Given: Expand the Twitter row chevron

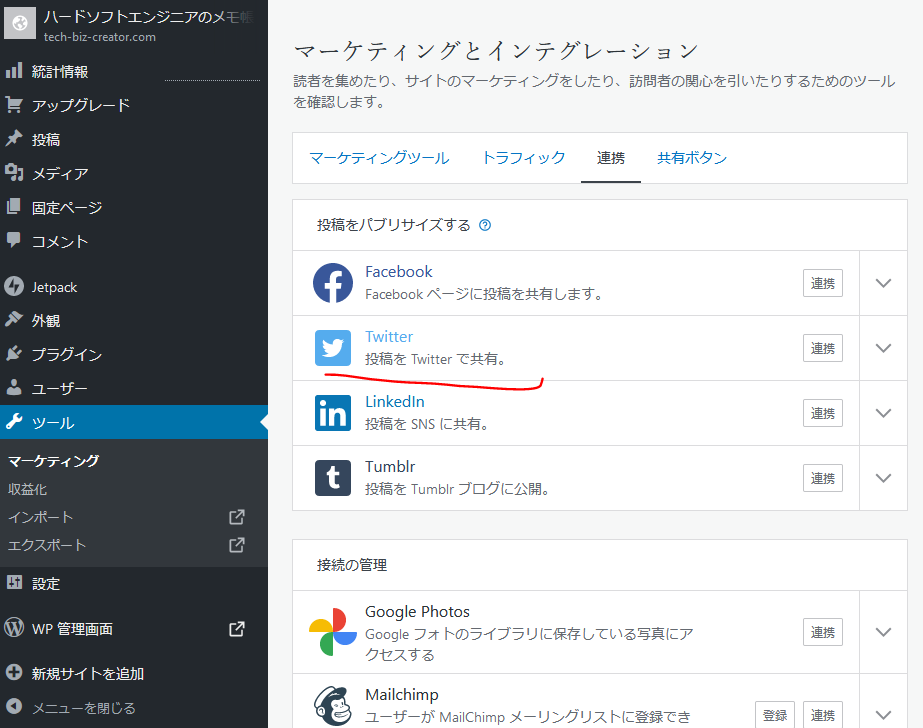Looking at the screenshot, I should 883,348.
